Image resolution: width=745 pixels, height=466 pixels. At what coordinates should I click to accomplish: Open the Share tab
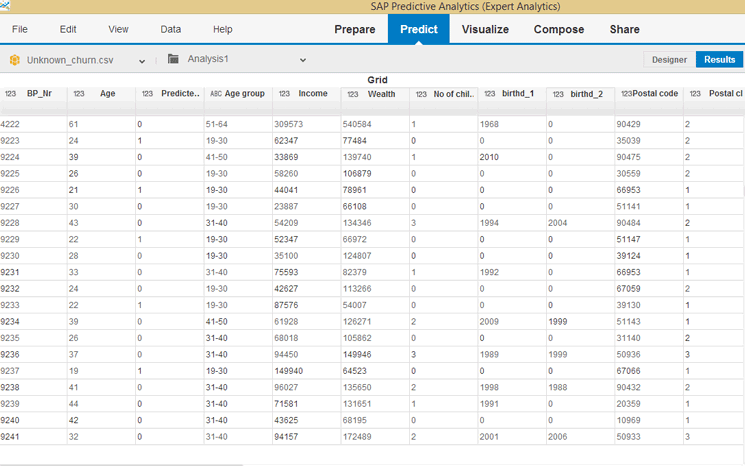click(x=624, y=29)
